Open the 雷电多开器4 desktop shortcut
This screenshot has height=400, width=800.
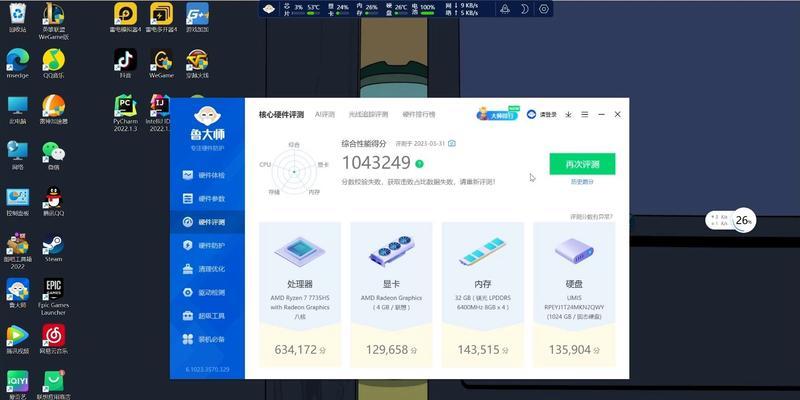(x=161, y=17)
